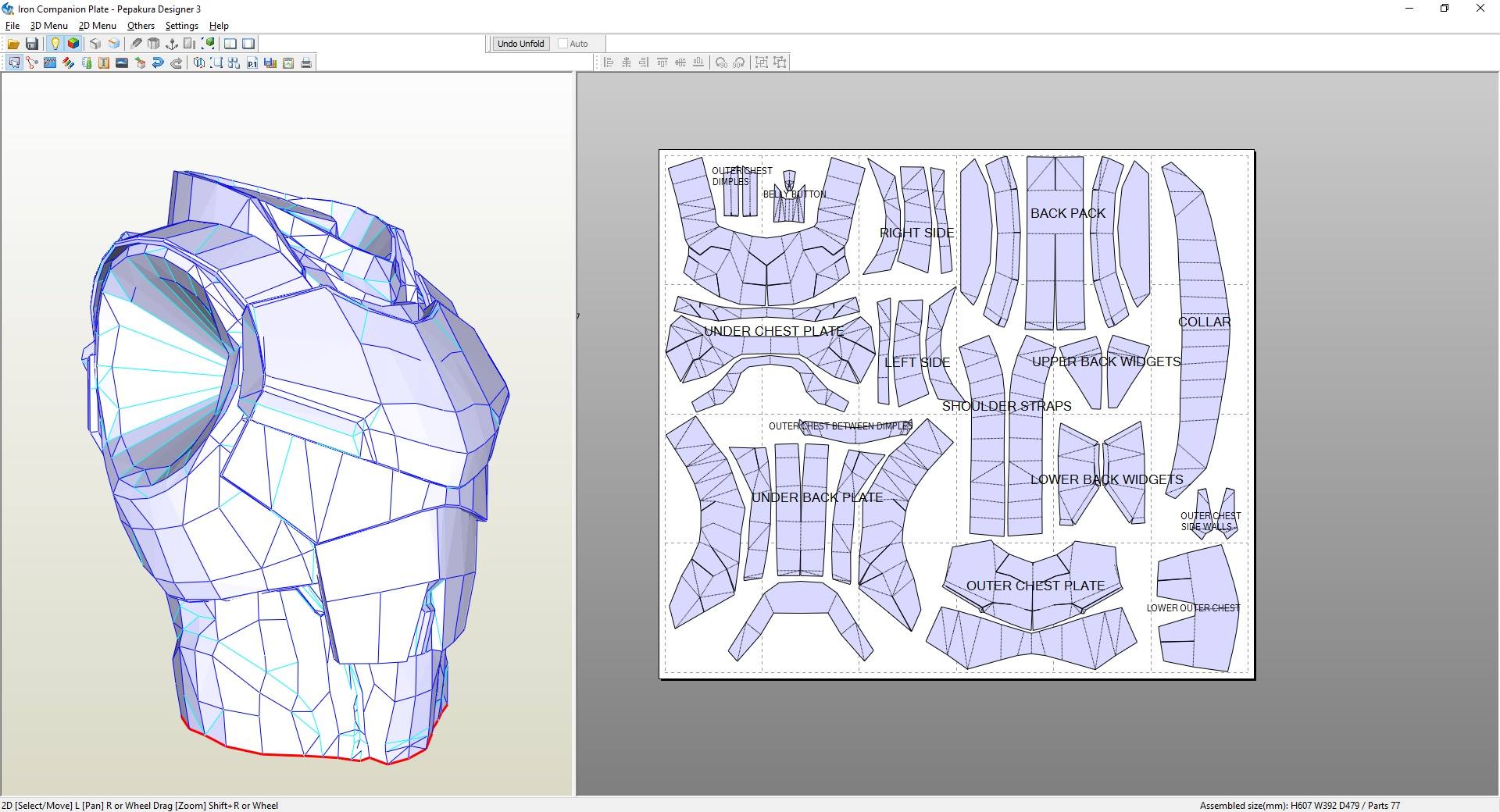Select the UPPER BACK WIDGETS label

coord(1106,361)
